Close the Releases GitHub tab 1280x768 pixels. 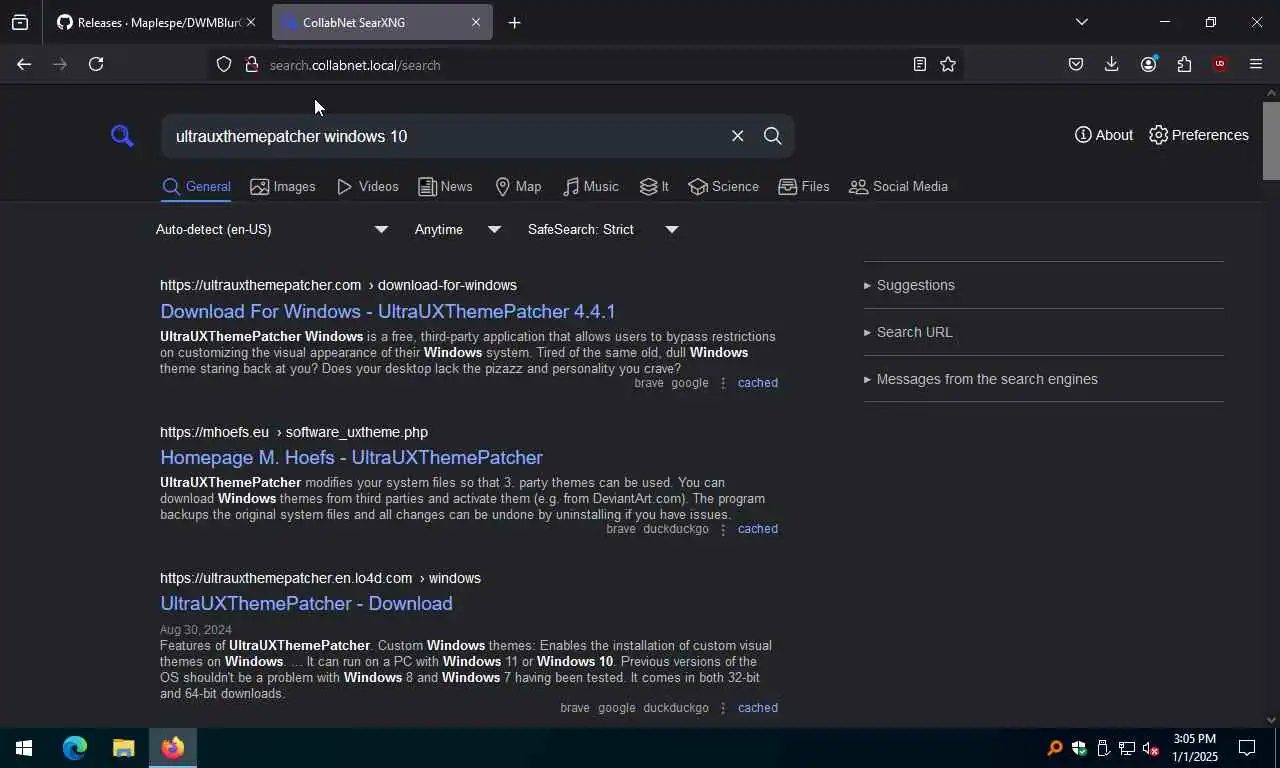point(251,22)
